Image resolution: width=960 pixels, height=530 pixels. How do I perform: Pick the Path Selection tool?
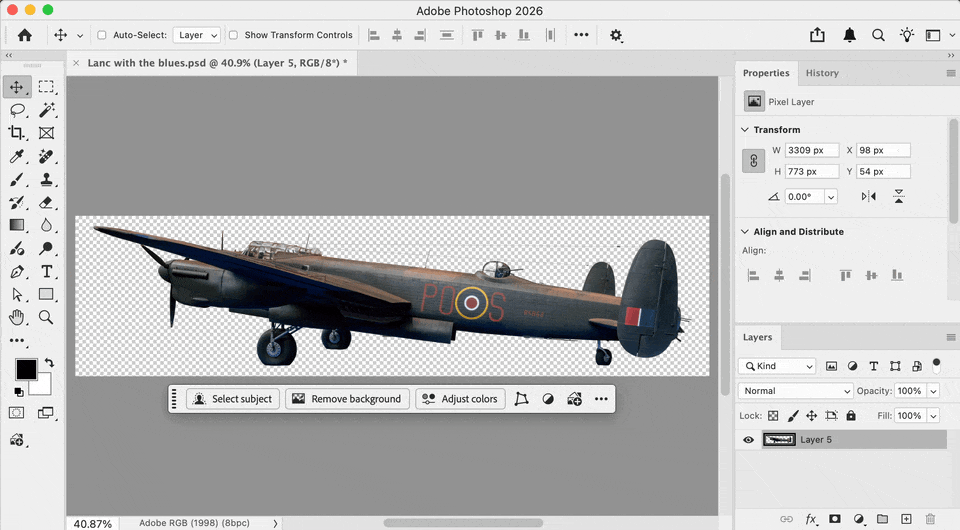click(x=17, y=294)
